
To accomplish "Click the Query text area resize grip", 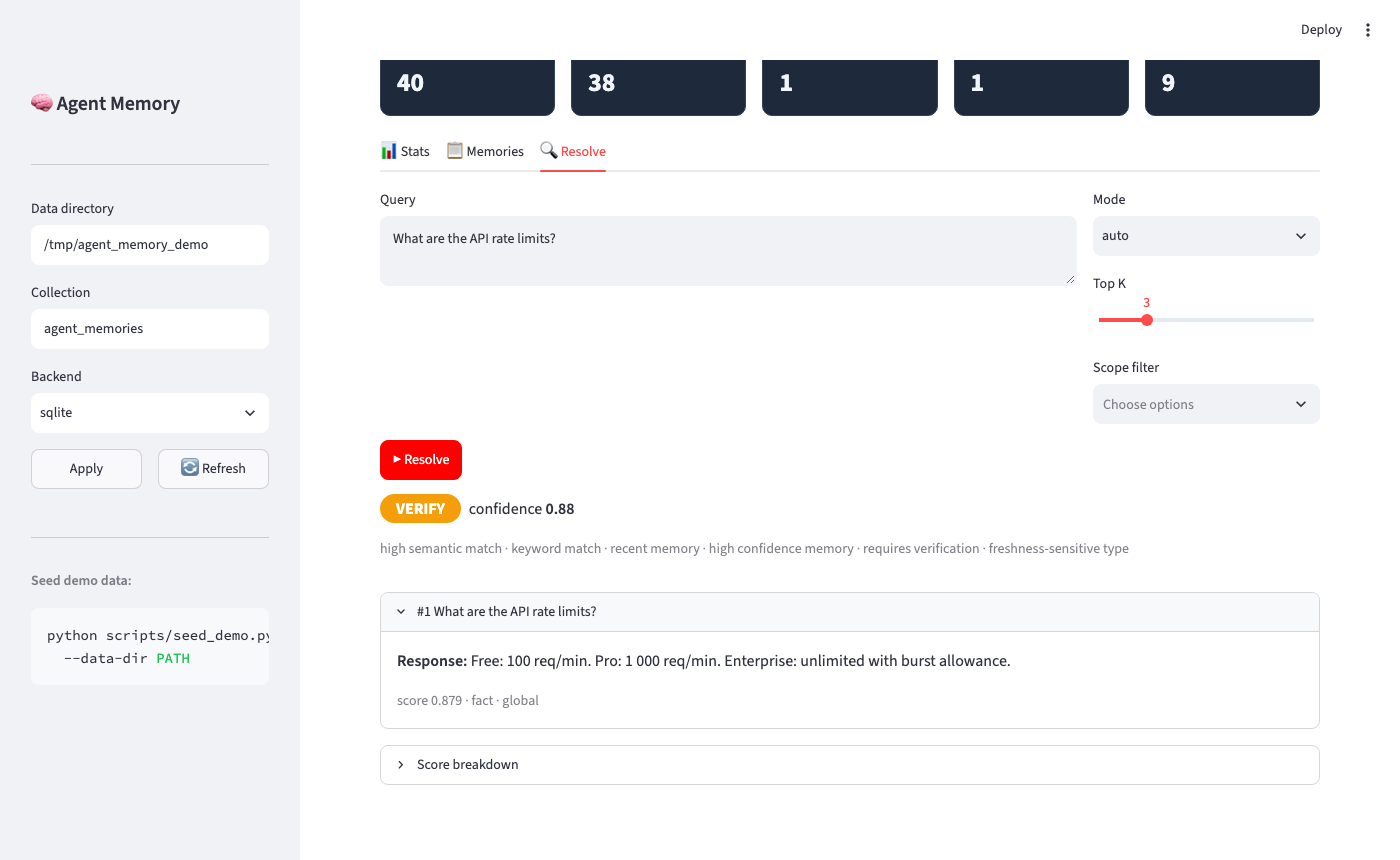I will pos(1070,279).
